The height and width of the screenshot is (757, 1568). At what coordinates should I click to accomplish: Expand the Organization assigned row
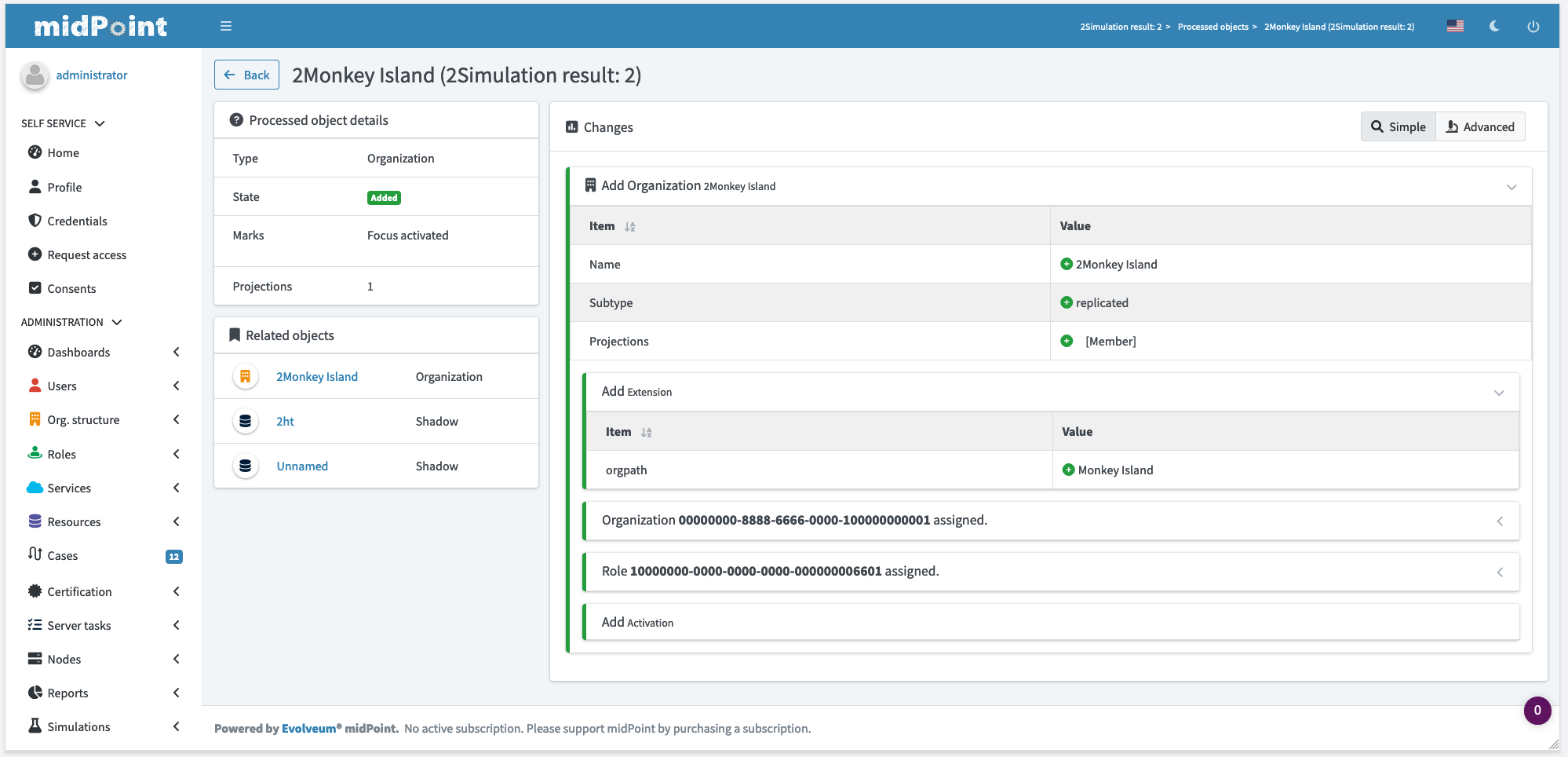(1499, 521)
